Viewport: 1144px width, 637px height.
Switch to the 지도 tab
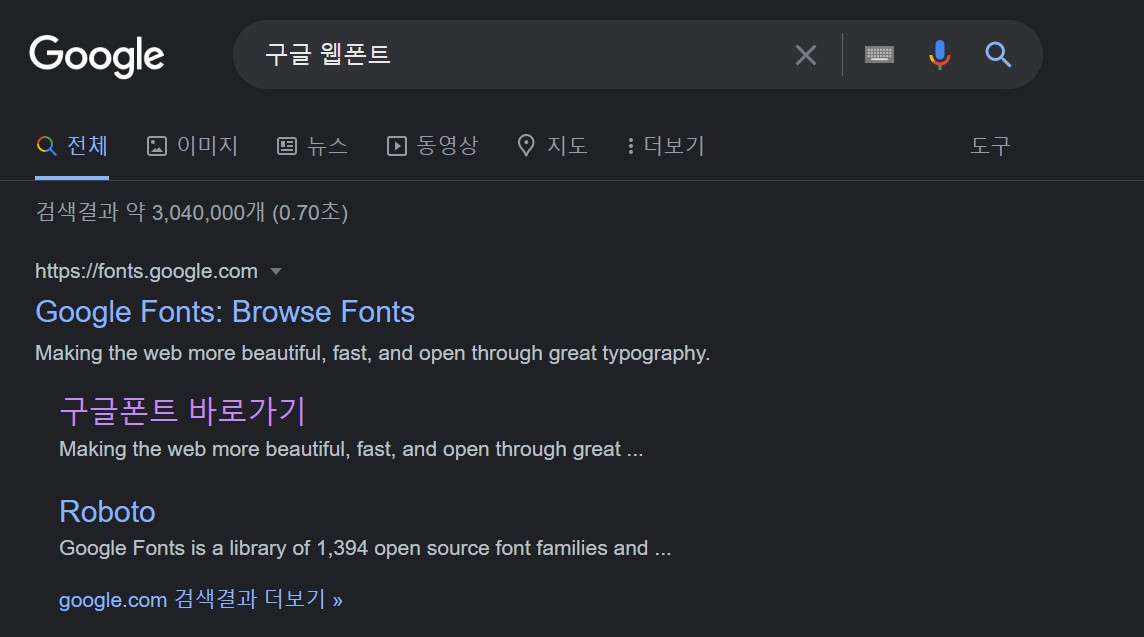click(552, 146)
